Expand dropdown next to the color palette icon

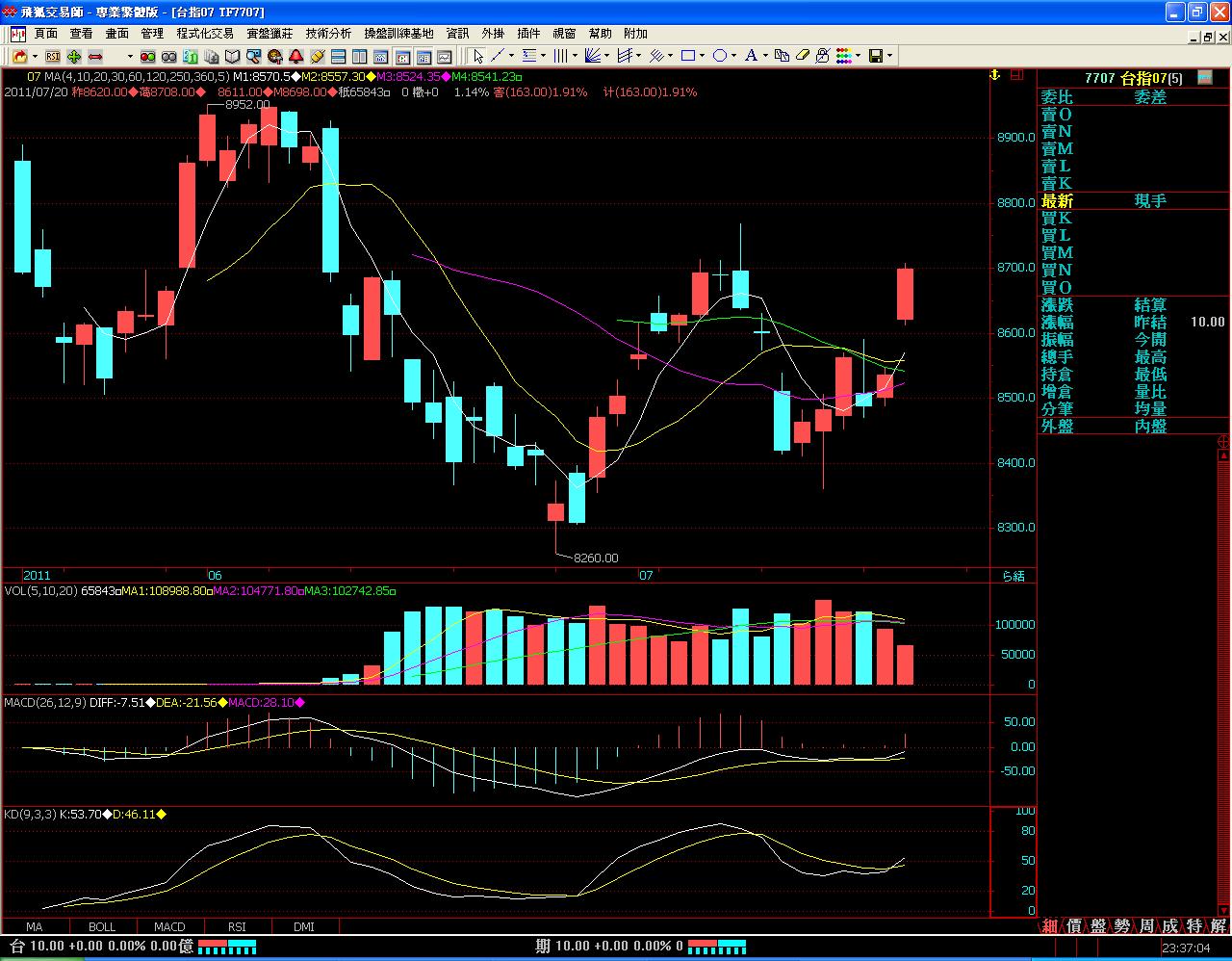click(859, 56)
